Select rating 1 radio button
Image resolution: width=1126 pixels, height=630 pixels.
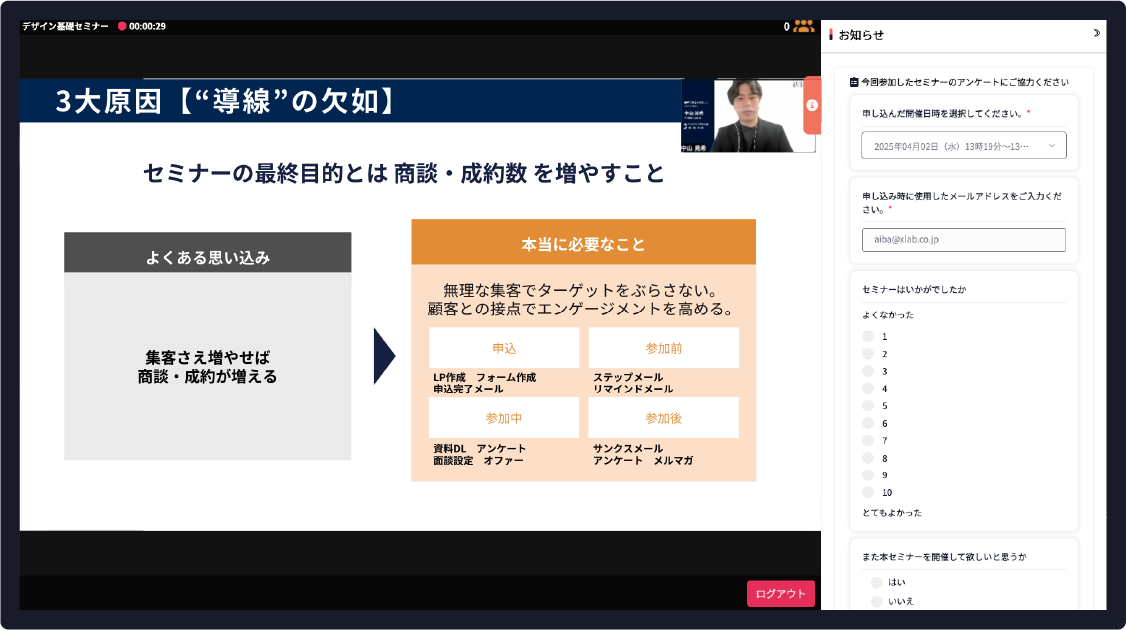868,337
